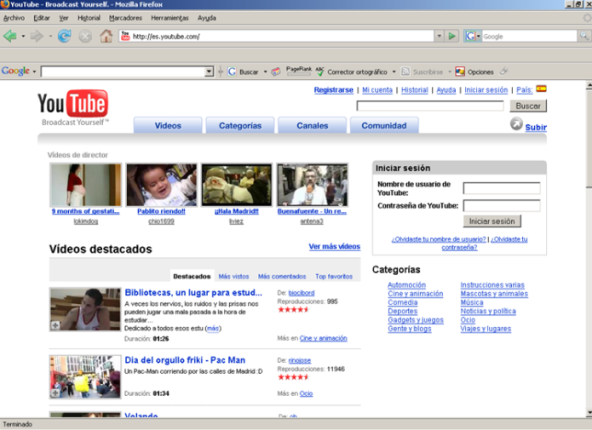The width and height of the screenshot is (592, 430).
Task: Open dropdown next to the Back button
Action: click(x=23, y=37)
